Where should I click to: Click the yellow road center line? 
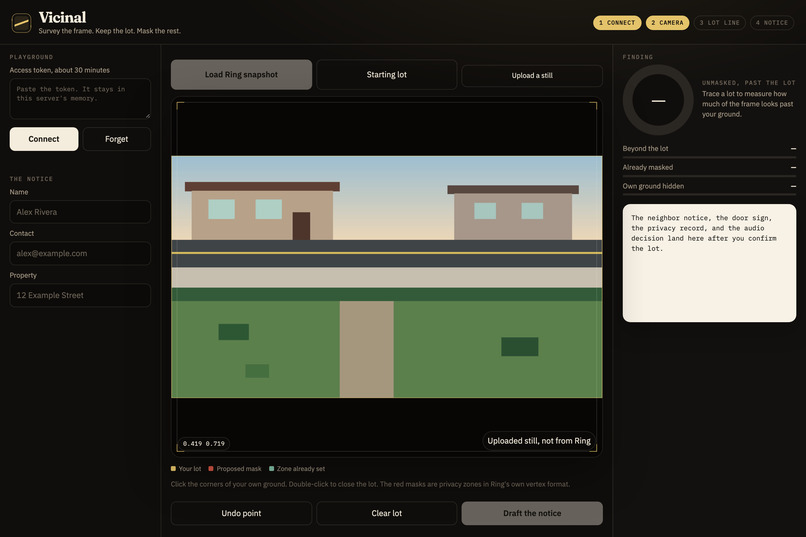coord(387,253)
